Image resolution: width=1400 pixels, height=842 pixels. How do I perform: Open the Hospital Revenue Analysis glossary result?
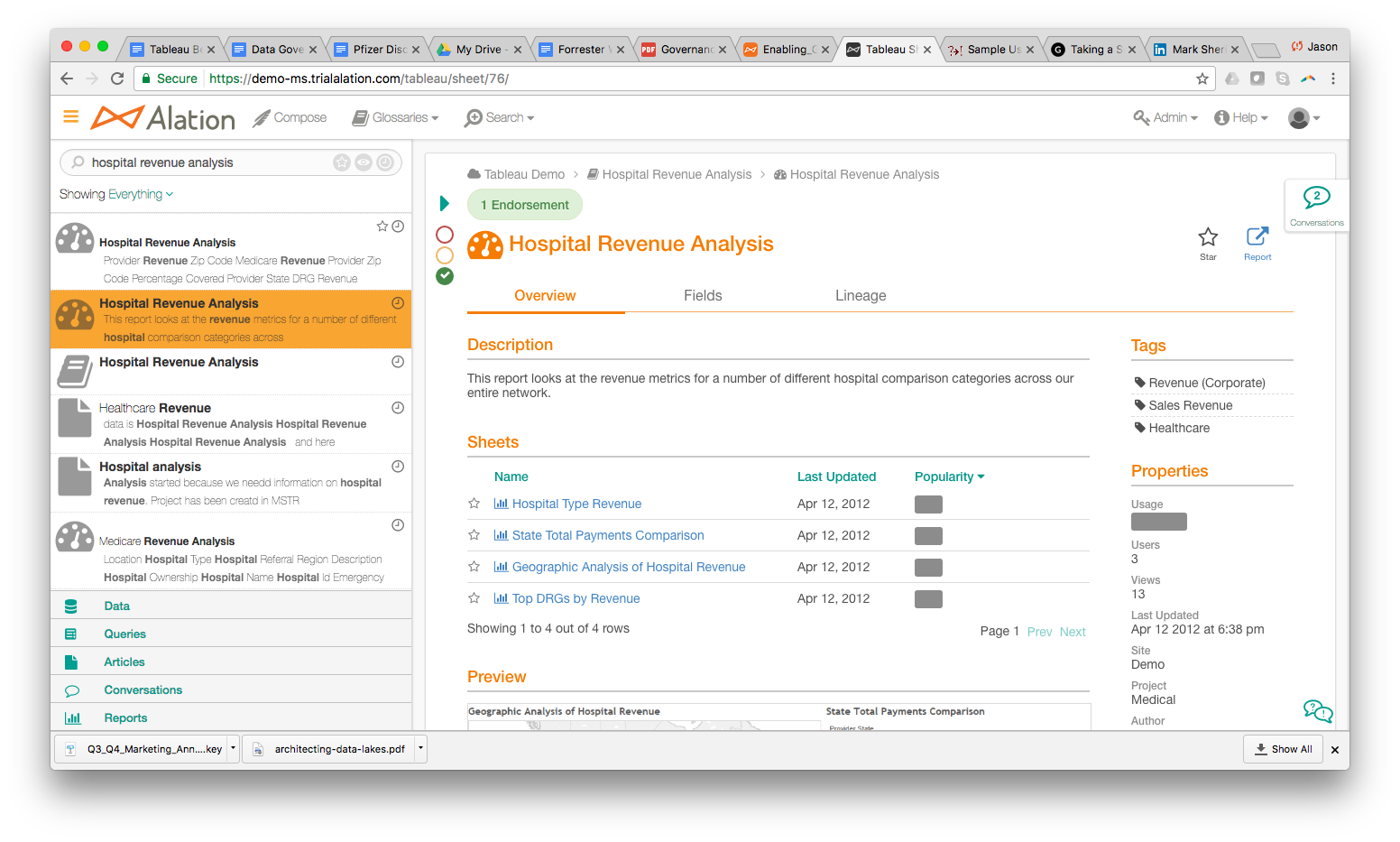[231, 371]
